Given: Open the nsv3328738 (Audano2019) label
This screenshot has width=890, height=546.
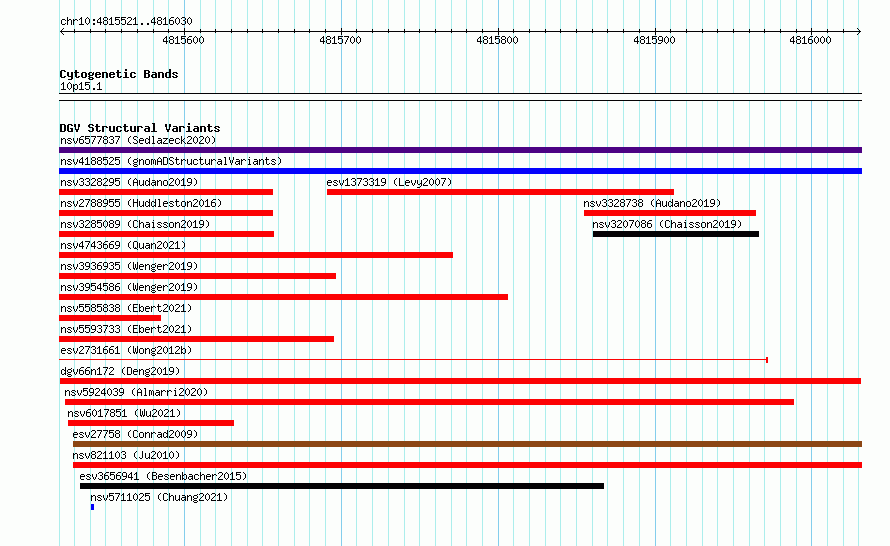Looking at the screenshot, I should tap(652, 203).
